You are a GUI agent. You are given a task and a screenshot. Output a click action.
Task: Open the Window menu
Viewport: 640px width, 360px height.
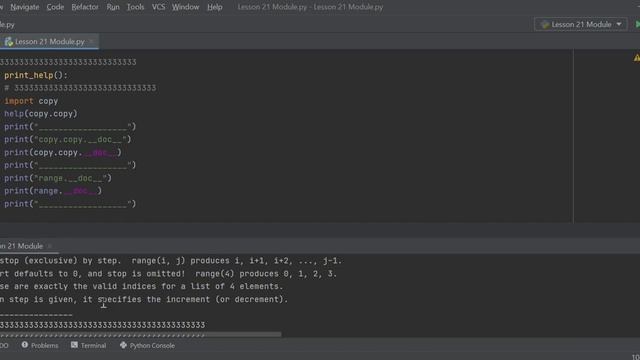[x=185, y=7]
